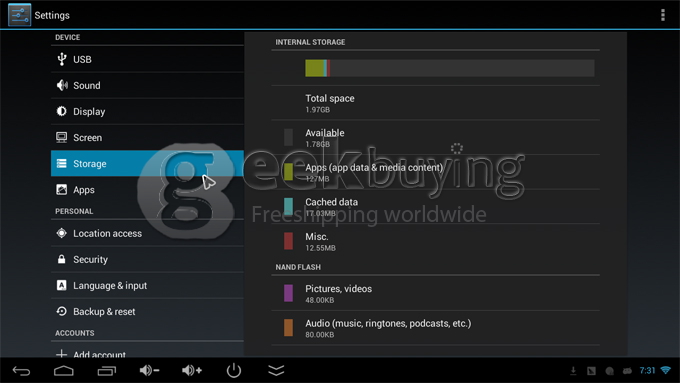Open Security settings
This screenshot has height=383, width=680.
pyautogui.click(x=147, y=259)
